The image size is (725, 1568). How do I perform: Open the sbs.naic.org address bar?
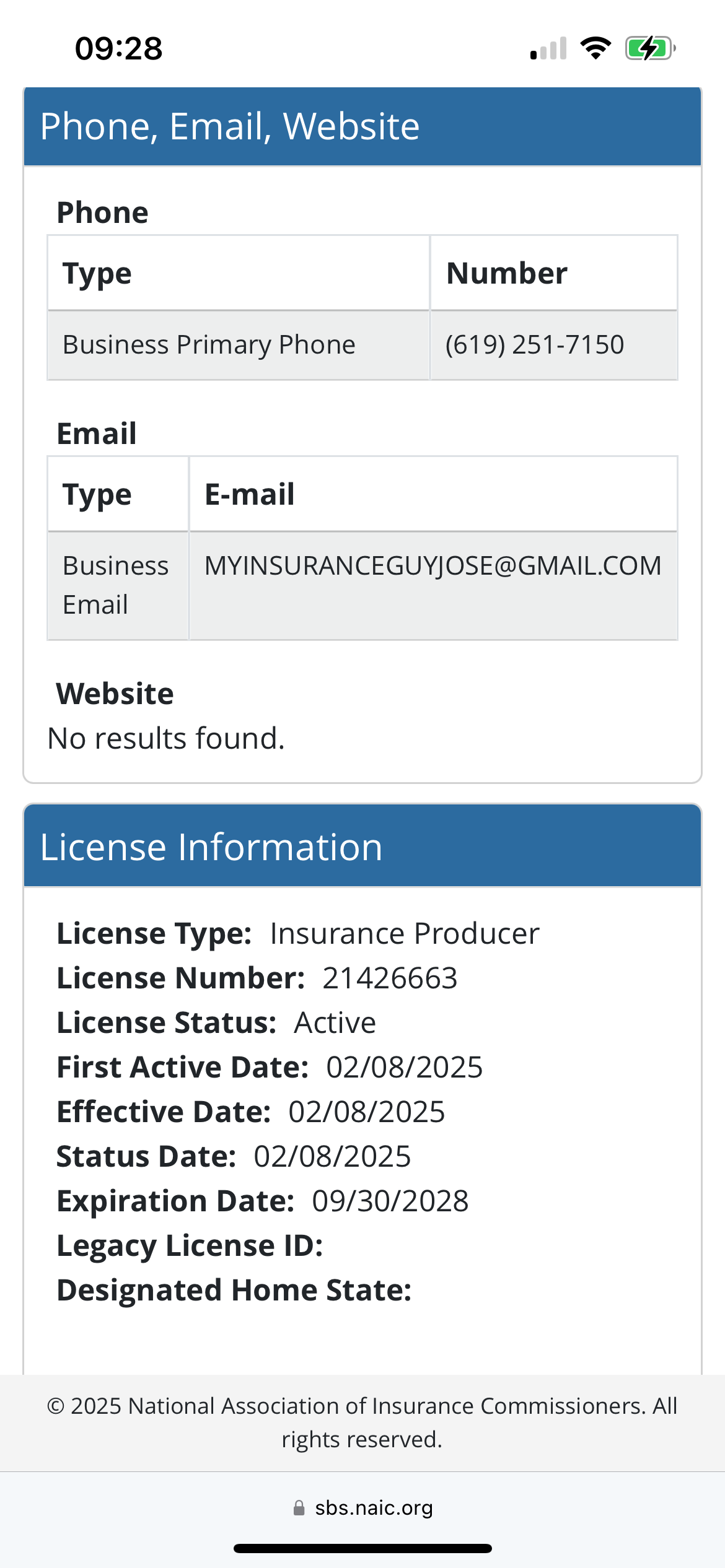point(373,1508)
